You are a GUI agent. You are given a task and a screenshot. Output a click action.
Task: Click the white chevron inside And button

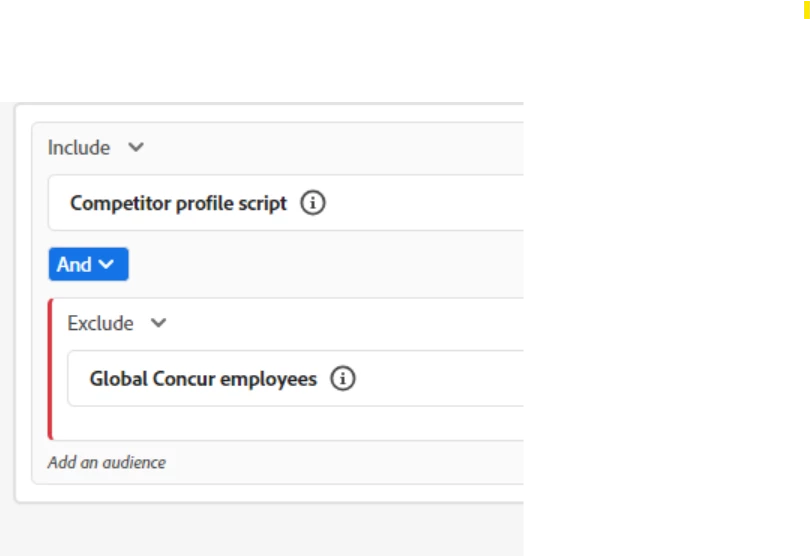click(x=106, y=264)
